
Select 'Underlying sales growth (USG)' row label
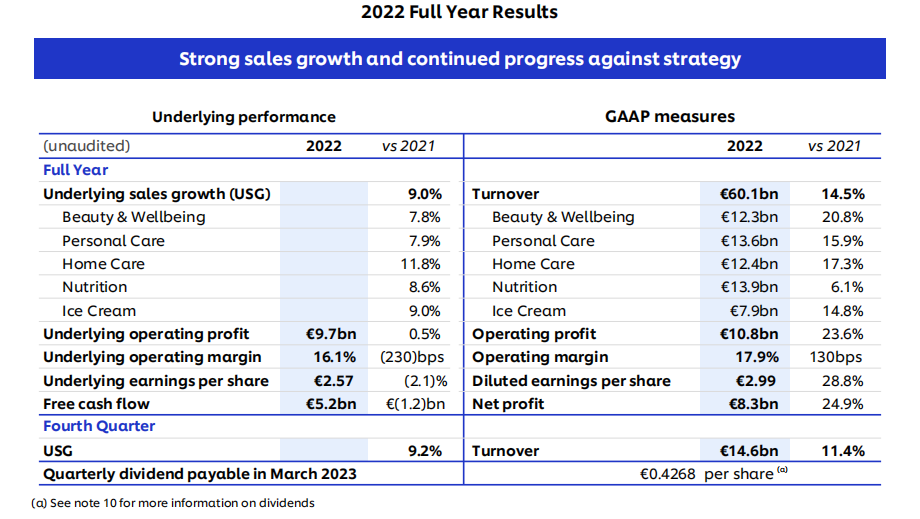pyautogui.click(x=156, y=194)
